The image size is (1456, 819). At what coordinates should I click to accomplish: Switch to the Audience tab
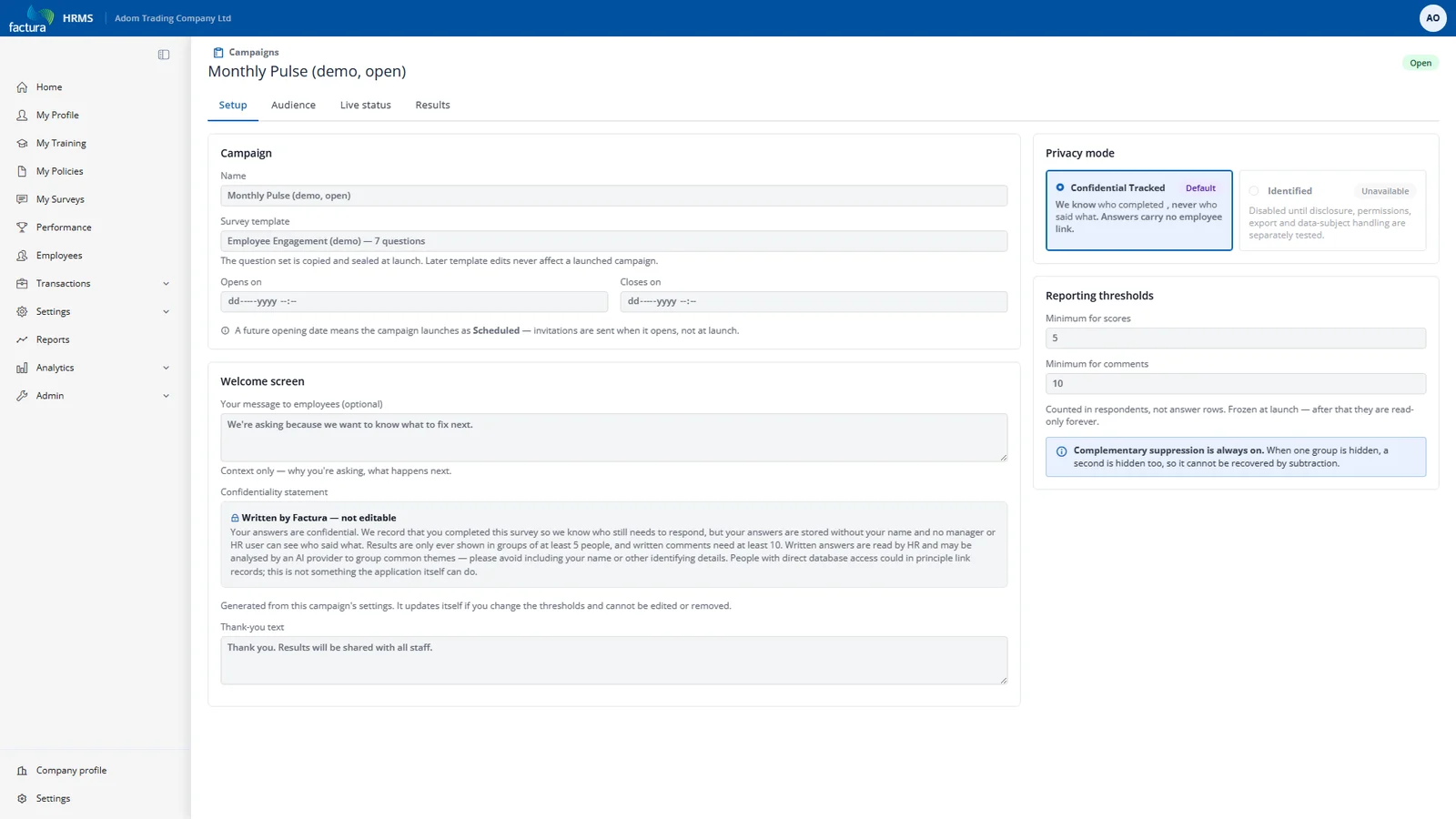click(x=293, y=106)
